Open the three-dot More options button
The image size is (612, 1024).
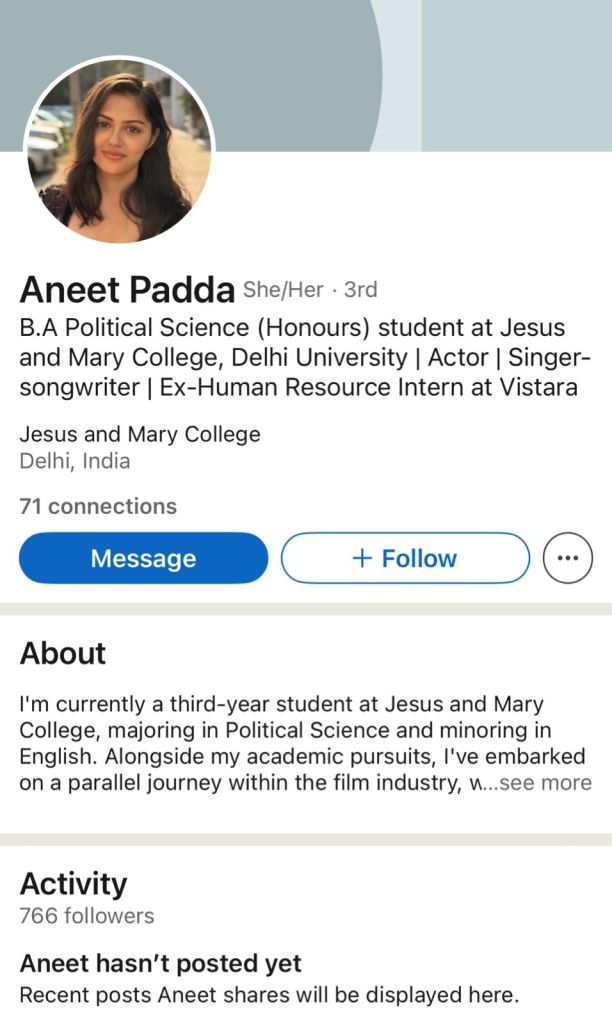click(x=567, y=558)
